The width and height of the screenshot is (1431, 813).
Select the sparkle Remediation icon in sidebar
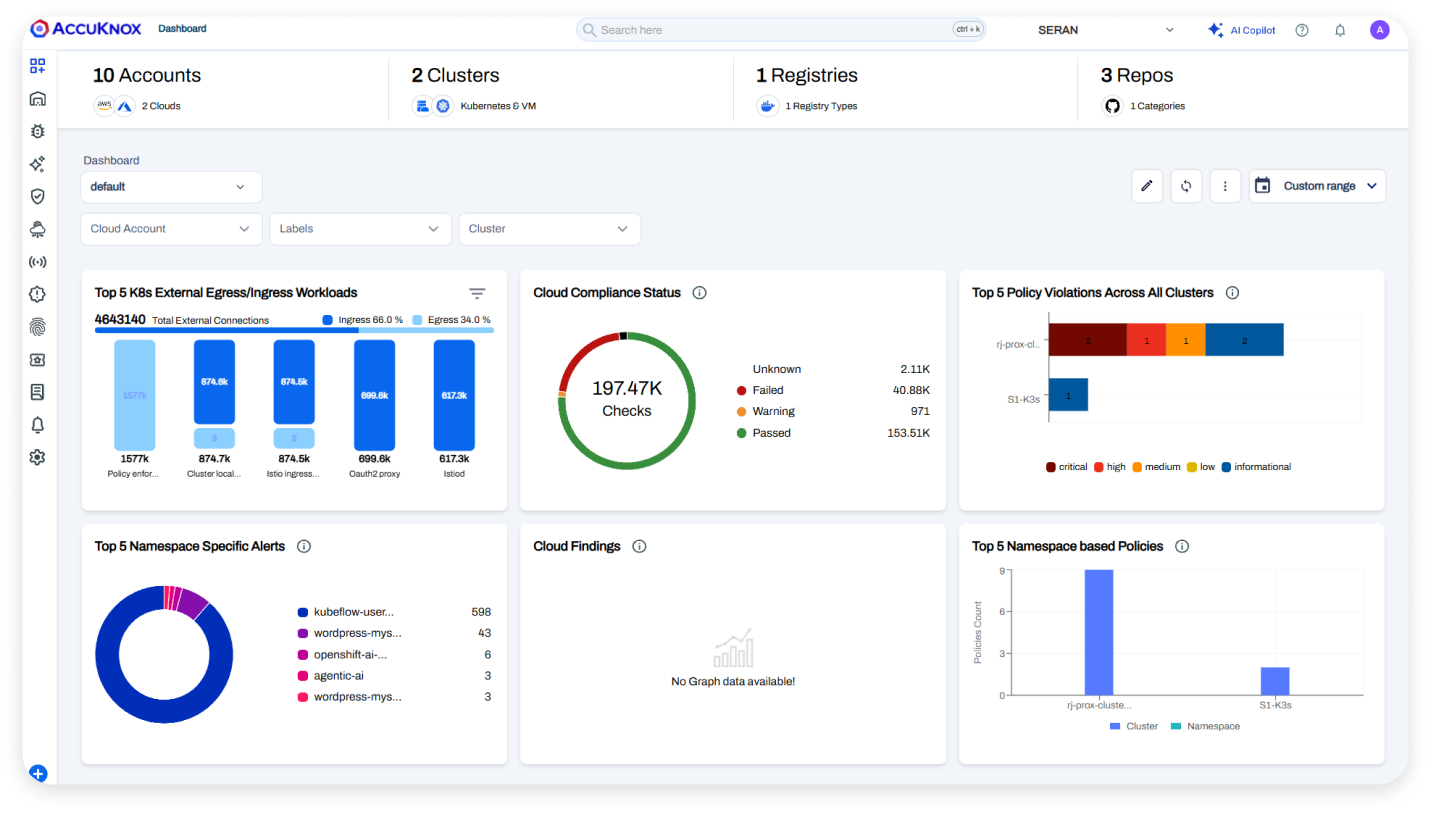tap(37, 163)
